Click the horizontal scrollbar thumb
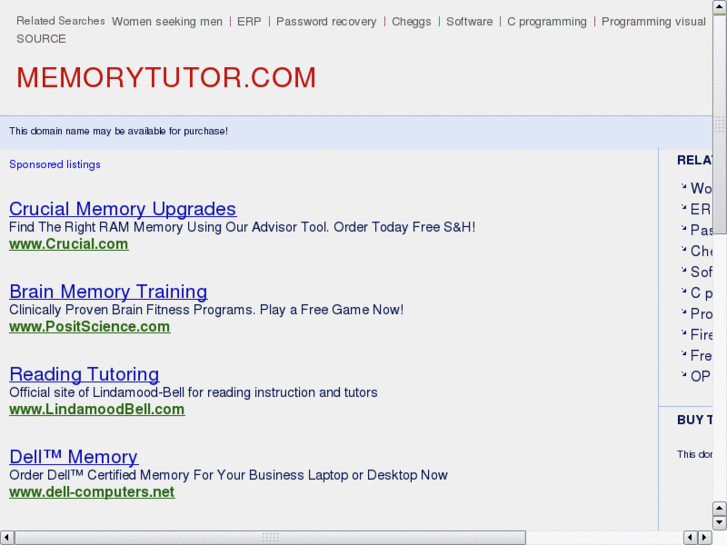The height and width of the screenshot is (545, 727). pyautogui.click(x=270, y=538)
